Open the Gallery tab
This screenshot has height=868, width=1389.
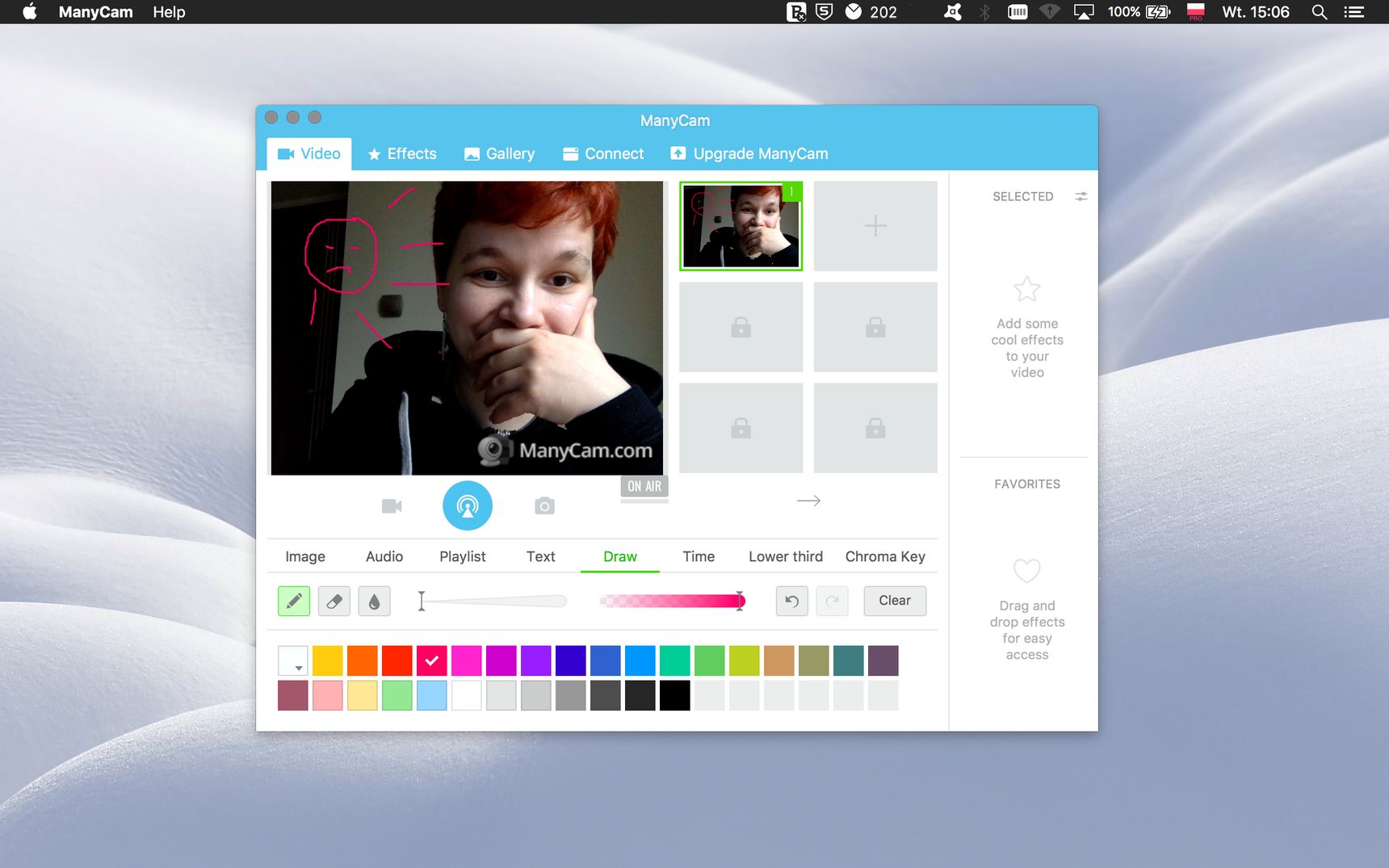[499, 154]
